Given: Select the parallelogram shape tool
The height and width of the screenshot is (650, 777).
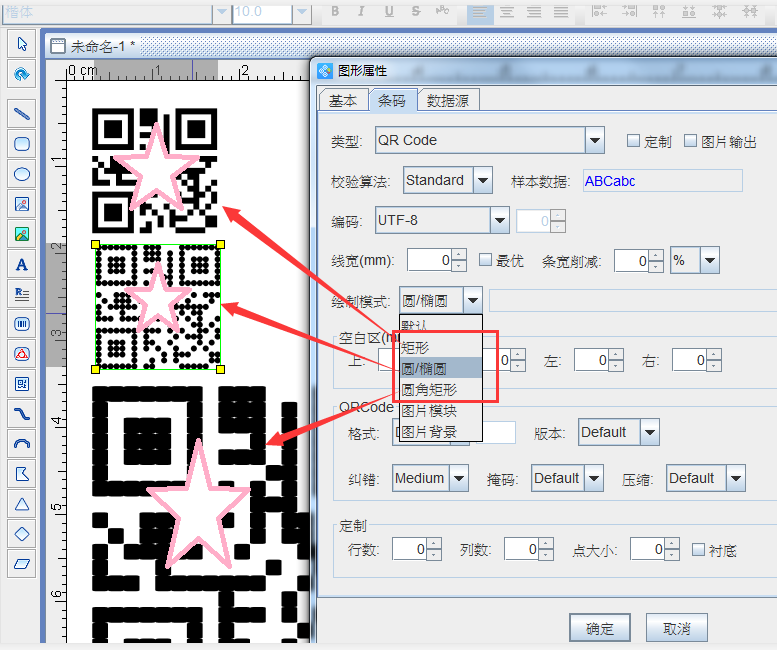Looking at the screenshot, I should pos(22,564).
